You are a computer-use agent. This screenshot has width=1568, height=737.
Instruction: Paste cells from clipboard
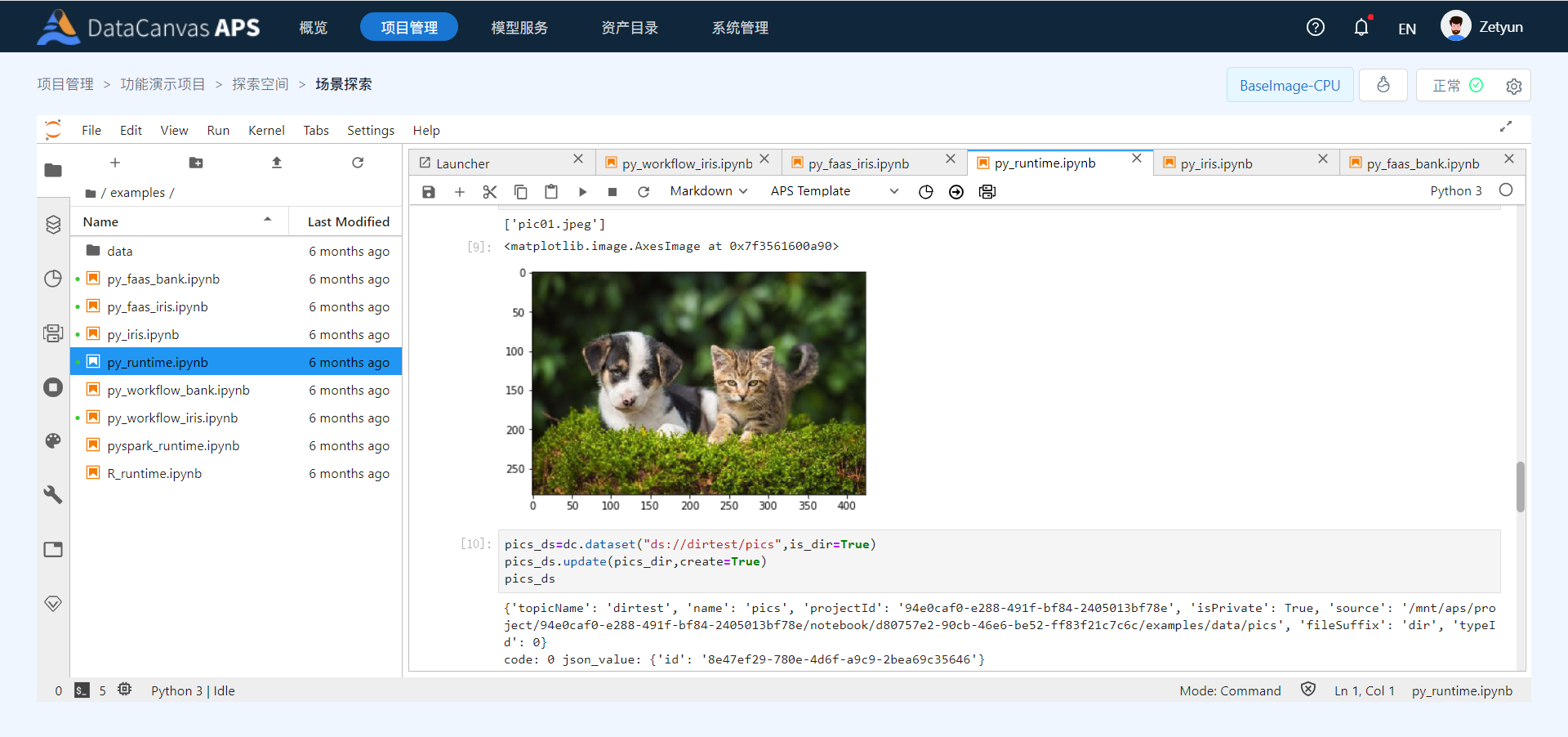[x=551, y=191]
